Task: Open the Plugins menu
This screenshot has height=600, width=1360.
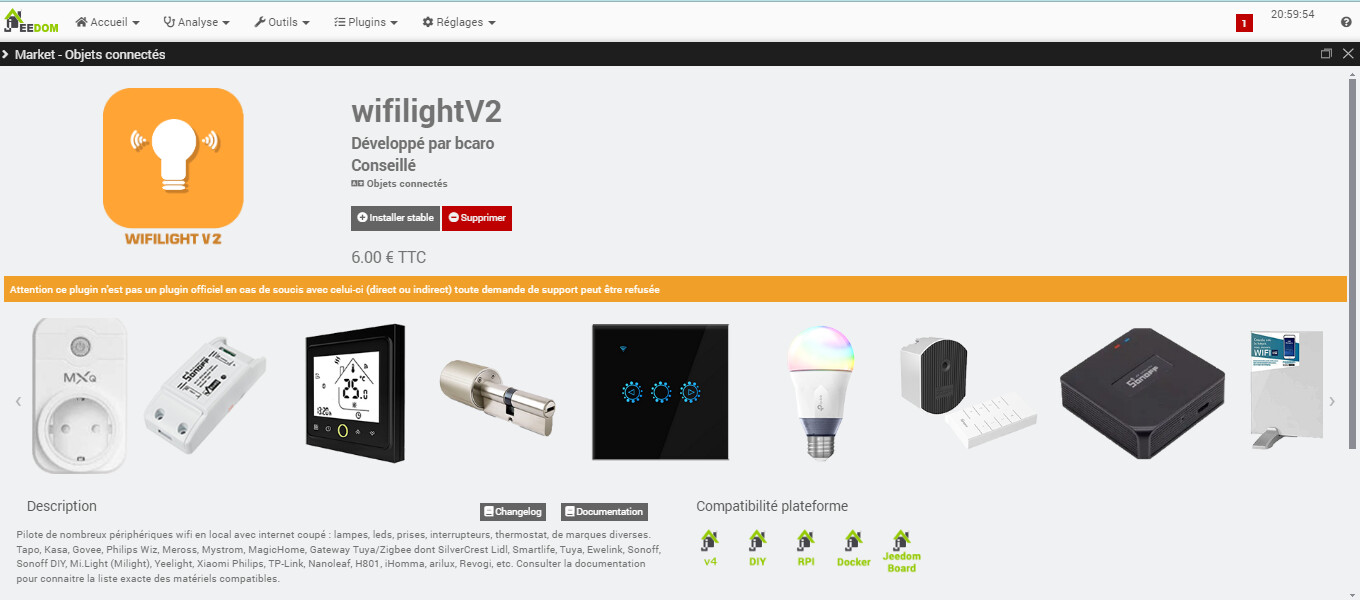Action: (x=366, y=22)
